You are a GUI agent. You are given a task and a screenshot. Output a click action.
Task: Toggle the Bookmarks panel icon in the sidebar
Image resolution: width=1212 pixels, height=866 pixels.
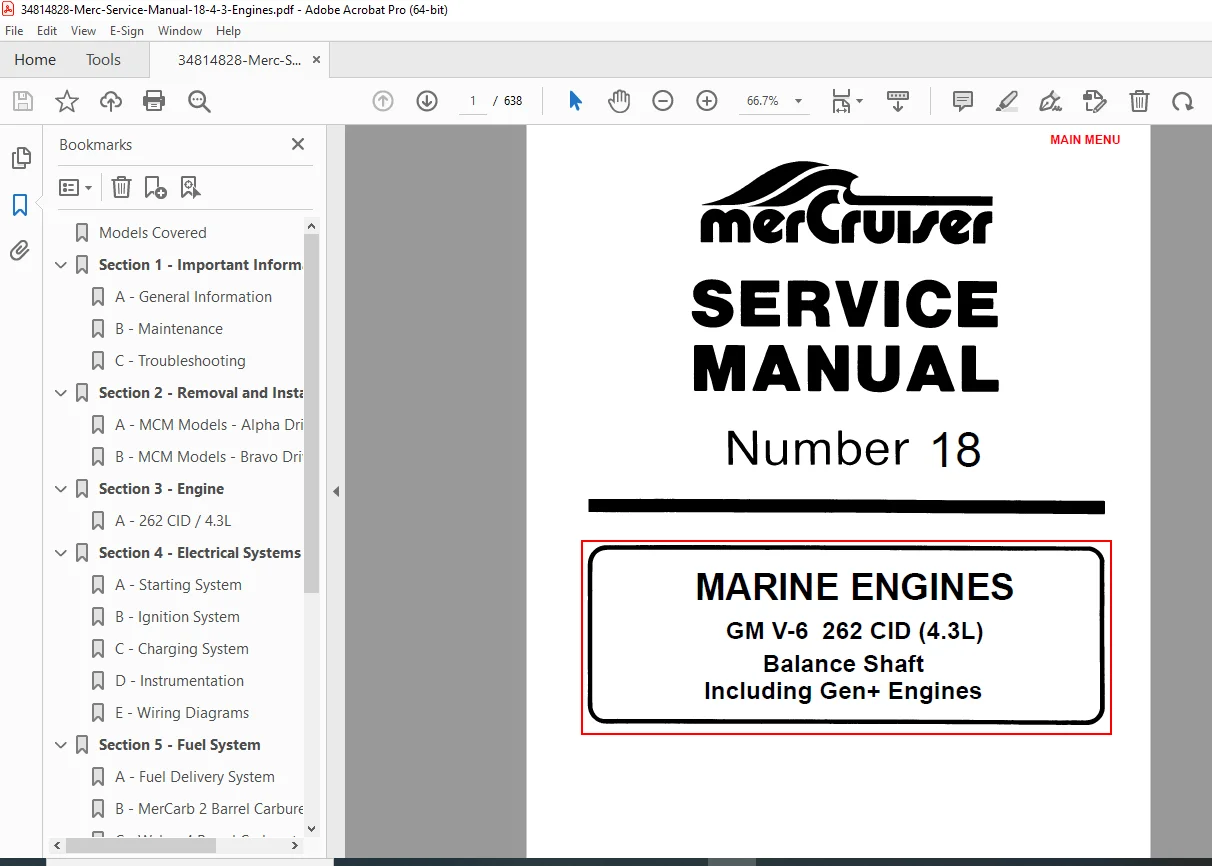pyautogui.click(x=20, y=205)
